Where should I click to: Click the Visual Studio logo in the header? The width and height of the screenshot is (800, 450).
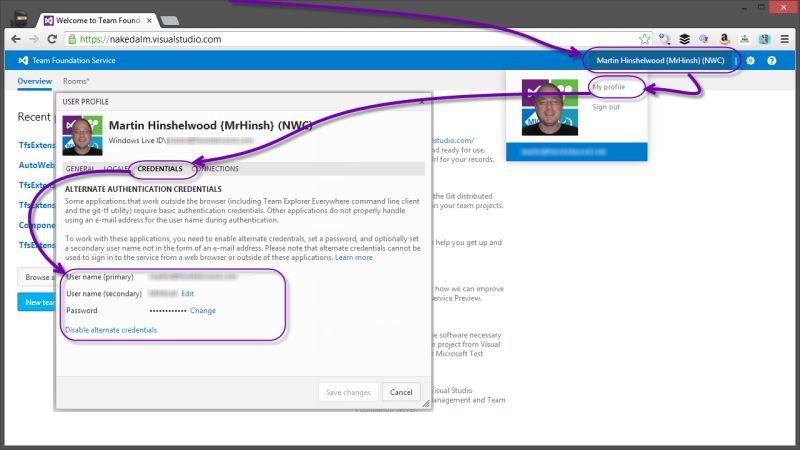point(23,60)
